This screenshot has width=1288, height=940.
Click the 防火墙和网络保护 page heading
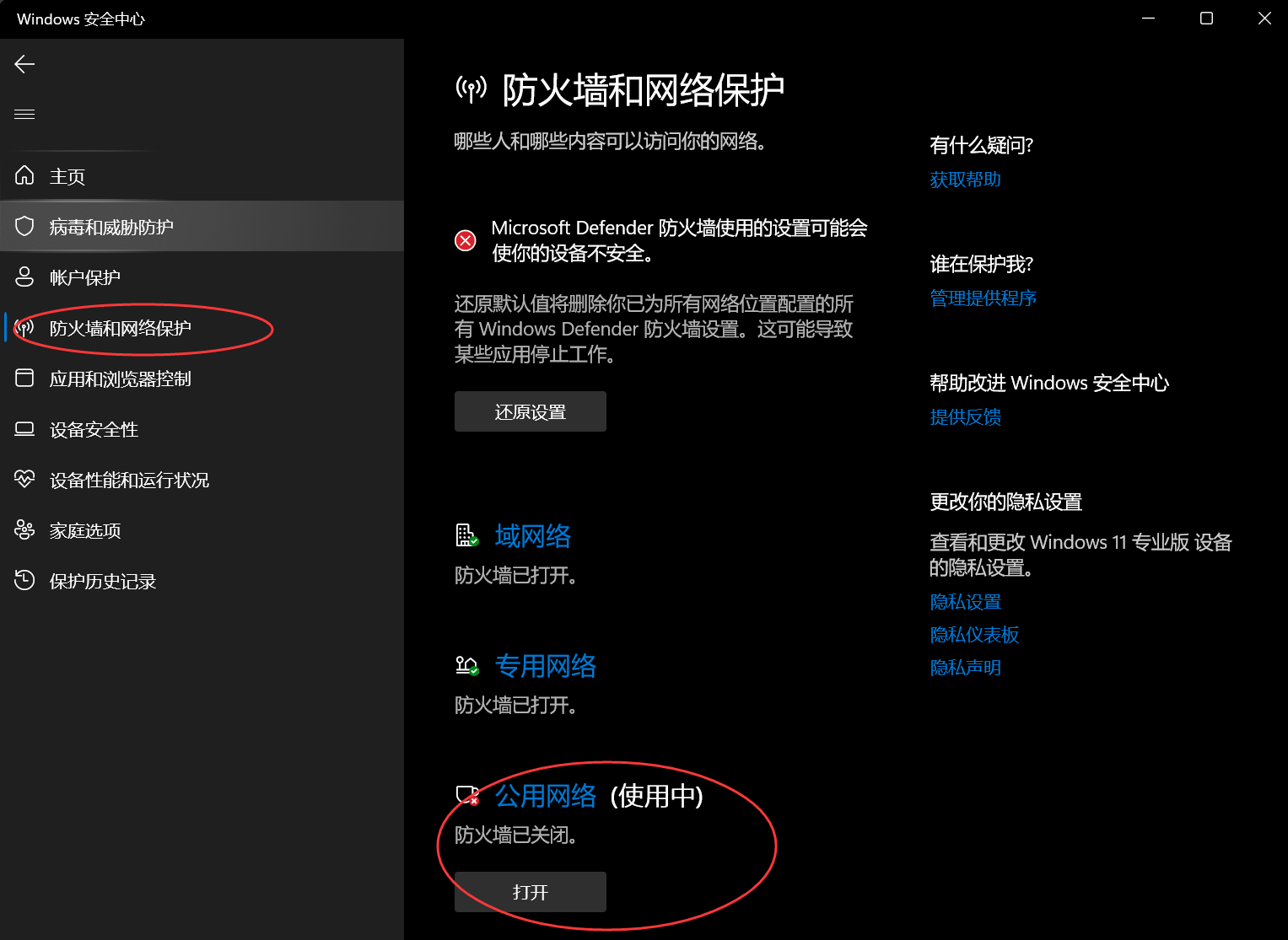[x=644, y=89]
